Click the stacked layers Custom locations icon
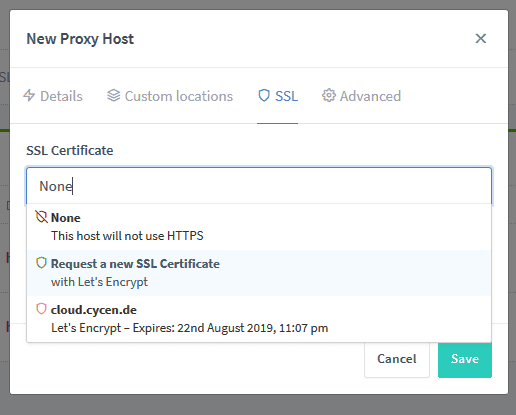This screenshot has height=415, width=516. pos(113,96)
